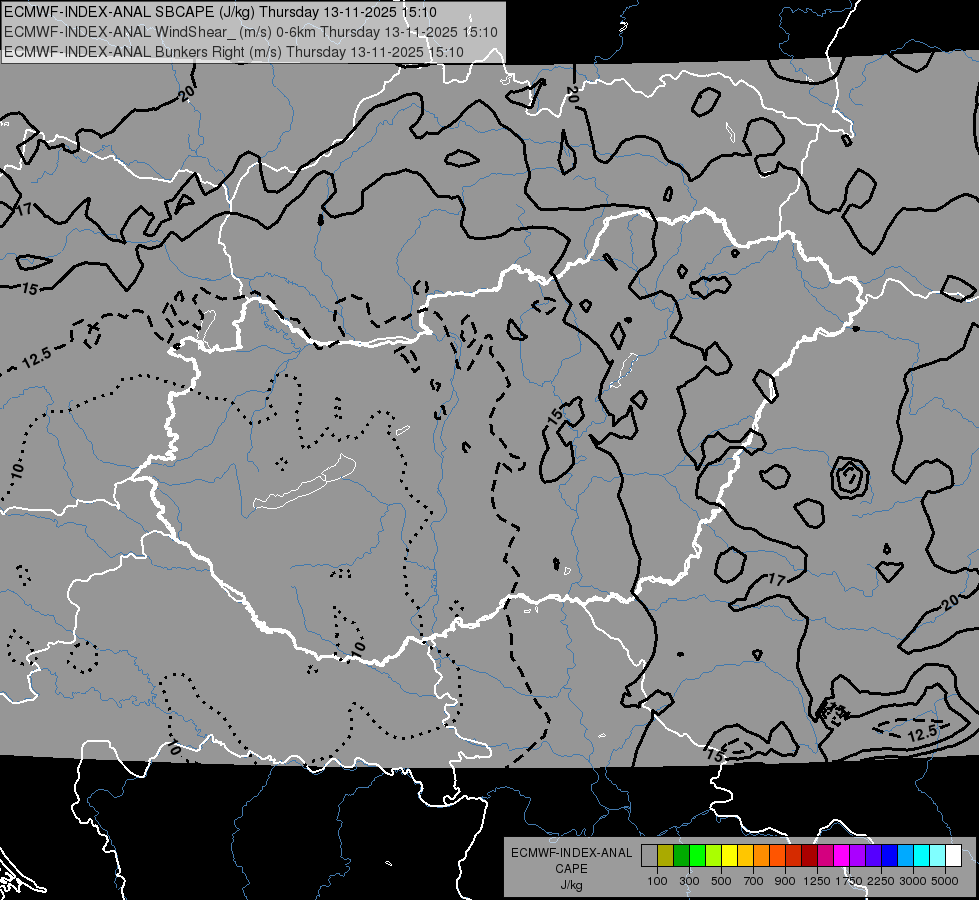Select the crimson-pink legend swatch
Screen dimensions: 979x900
825,855
